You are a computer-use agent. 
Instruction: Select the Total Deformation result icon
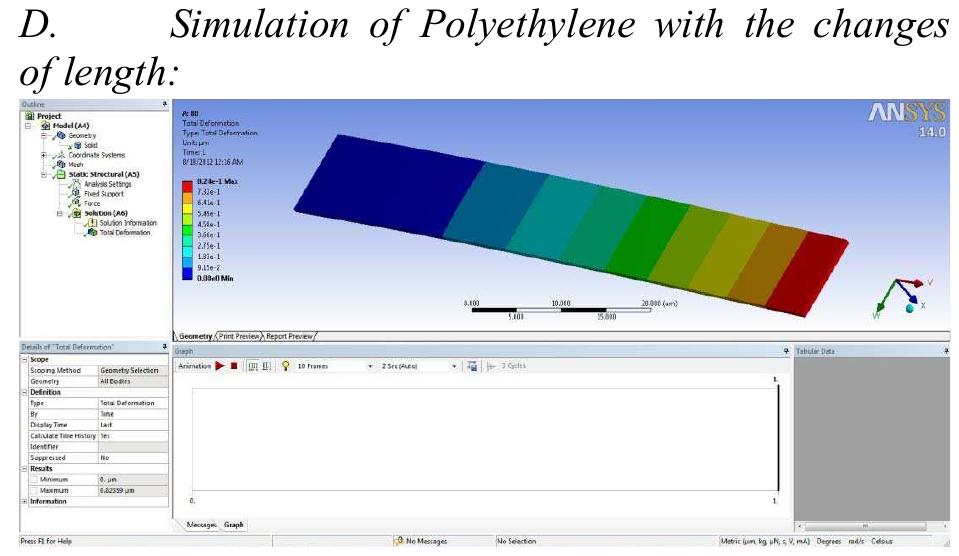pos(92,232)
